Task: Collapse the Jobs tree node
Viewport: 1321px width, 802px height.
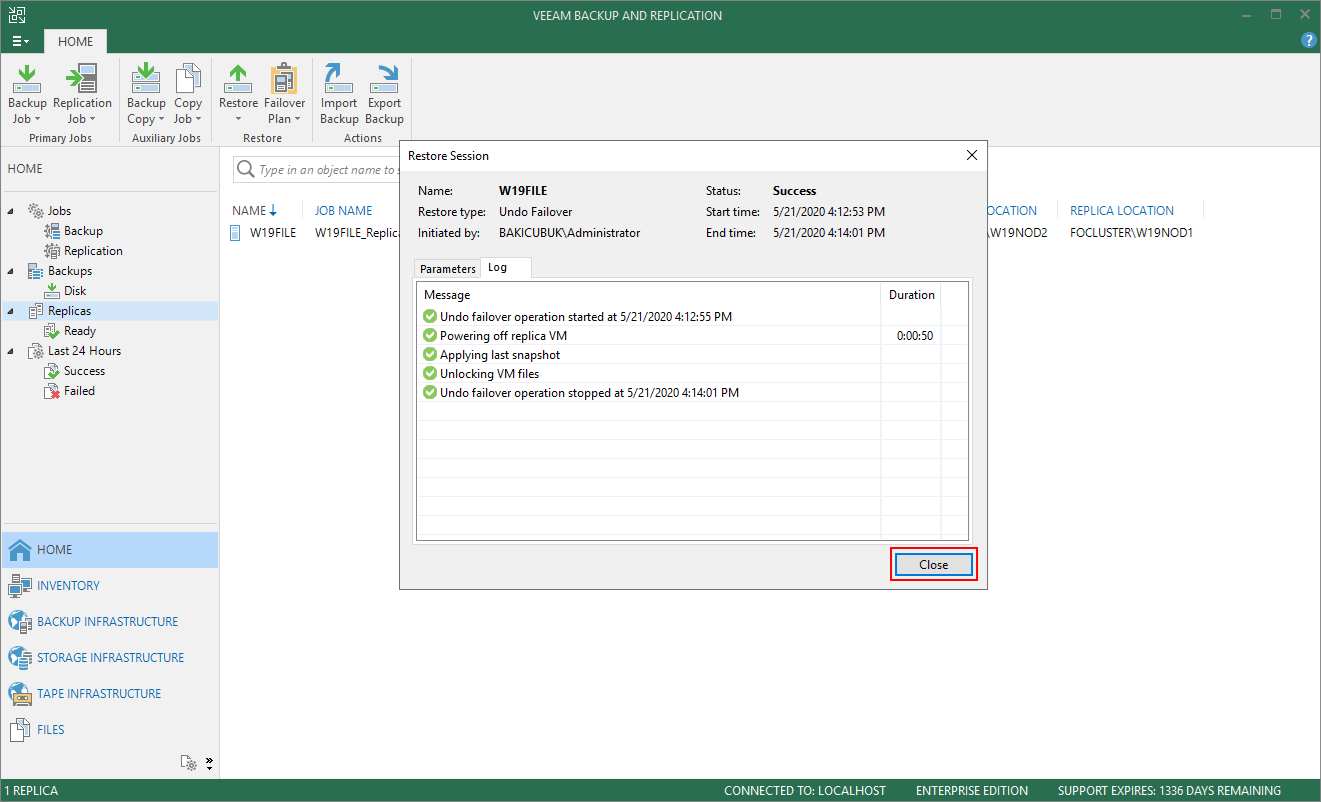Action: [11, 211]
